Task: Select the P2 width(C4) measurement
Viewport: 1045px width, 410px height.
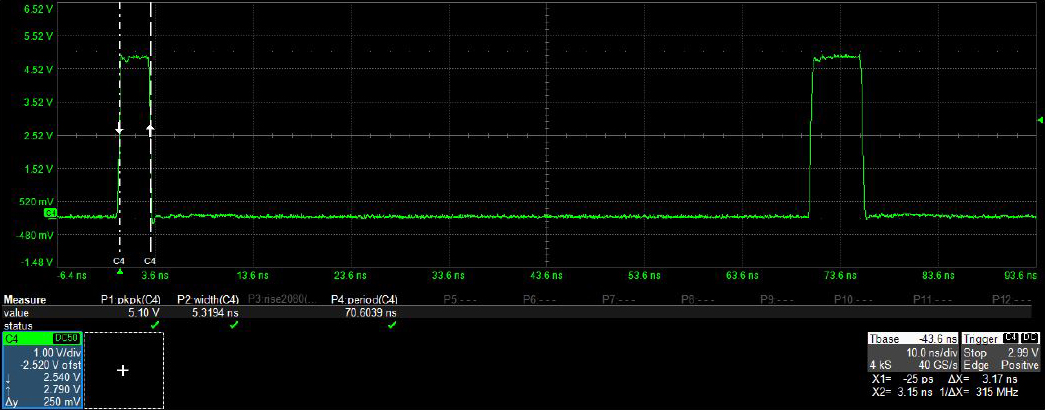Action: coord(208,299)
